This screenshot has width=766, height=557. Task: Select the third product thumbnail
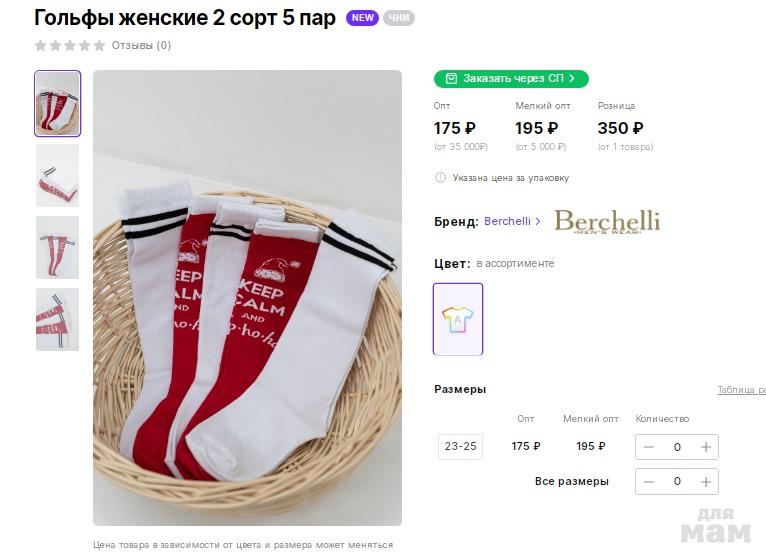click(x=57, y=247)
